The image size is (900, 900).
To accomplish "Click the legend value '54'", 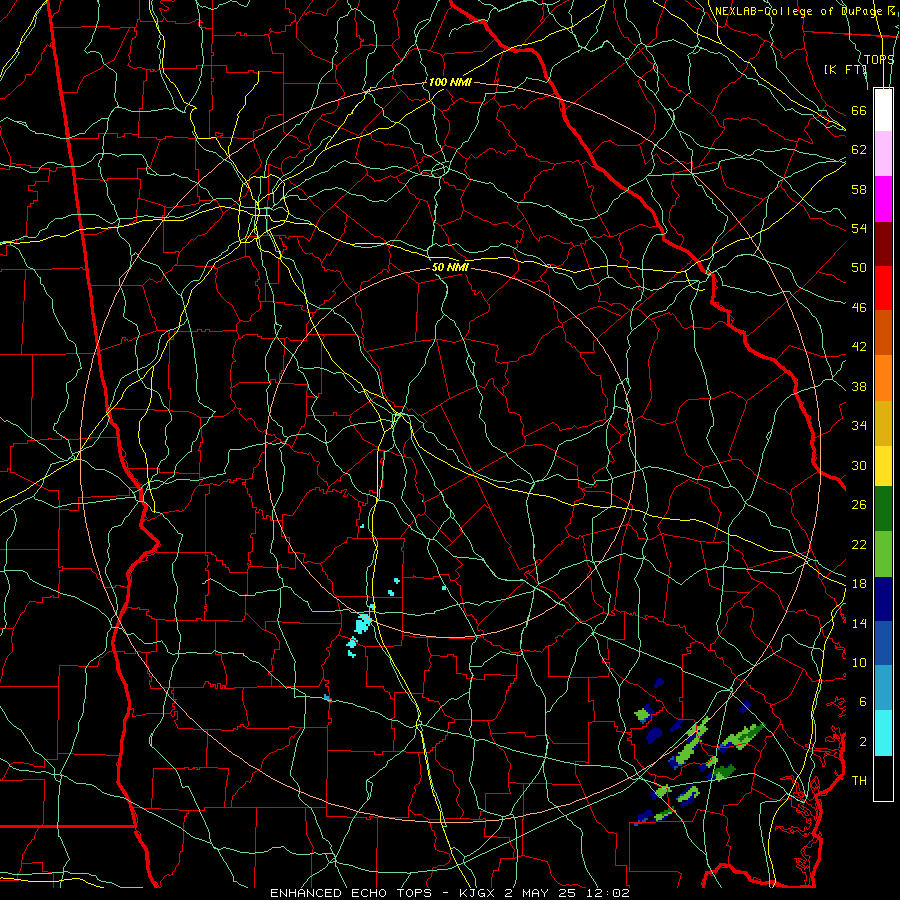I will coord(859,228).
